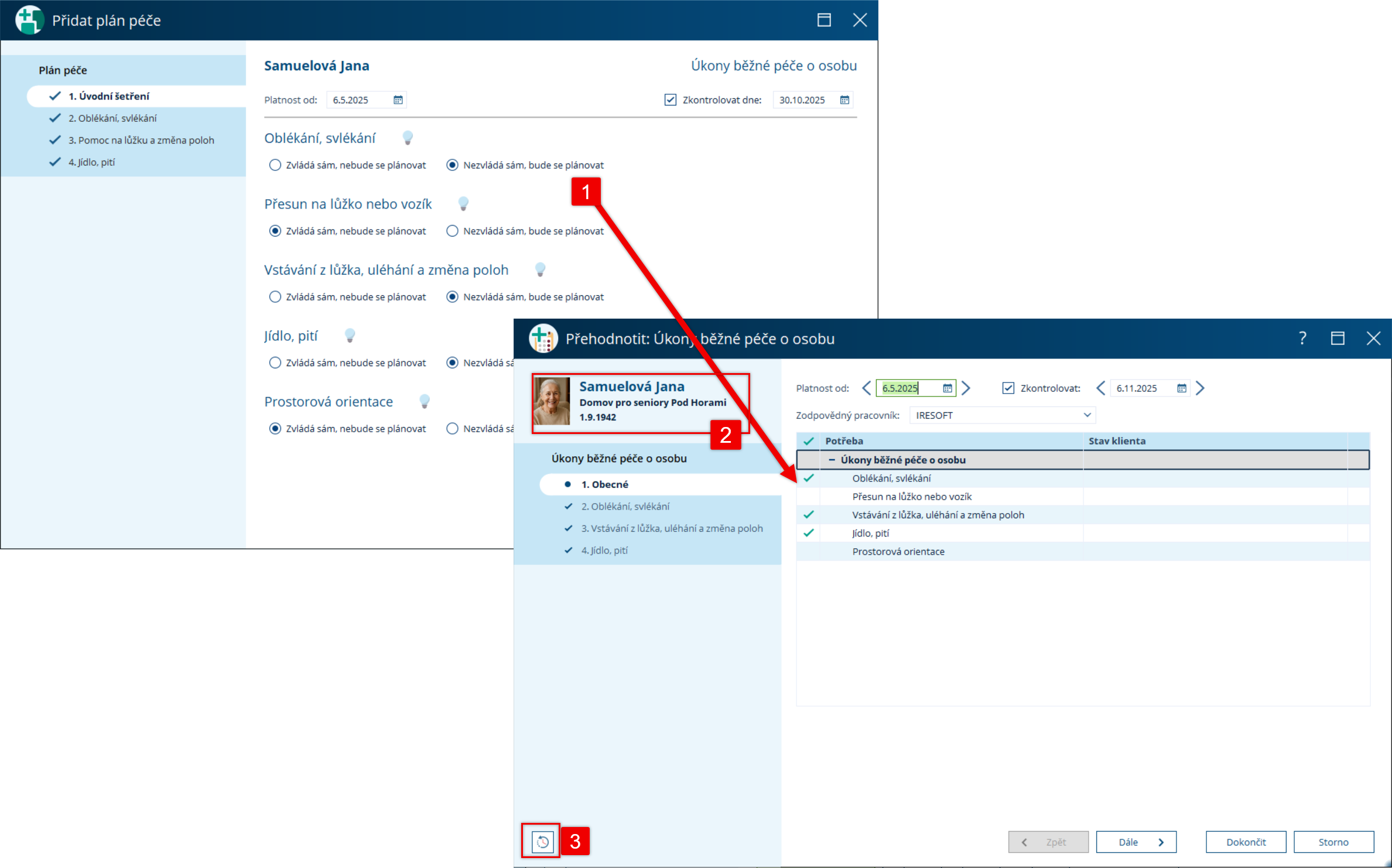Viewport: 1392px width, 868px height.
Task: Open calendar picker for Zkontrolovat 6.11.2025
Action: pyautogui.click(x=1181, y=388)
